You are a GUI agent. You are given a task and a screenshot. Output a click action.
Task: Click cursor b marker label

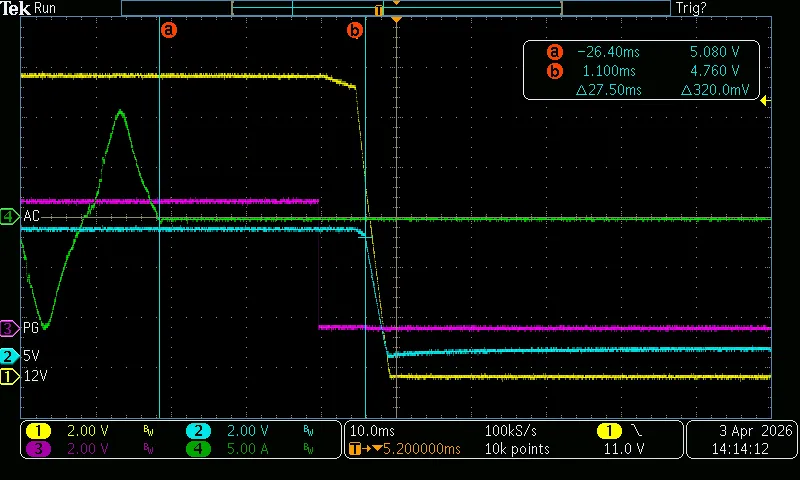355,30
